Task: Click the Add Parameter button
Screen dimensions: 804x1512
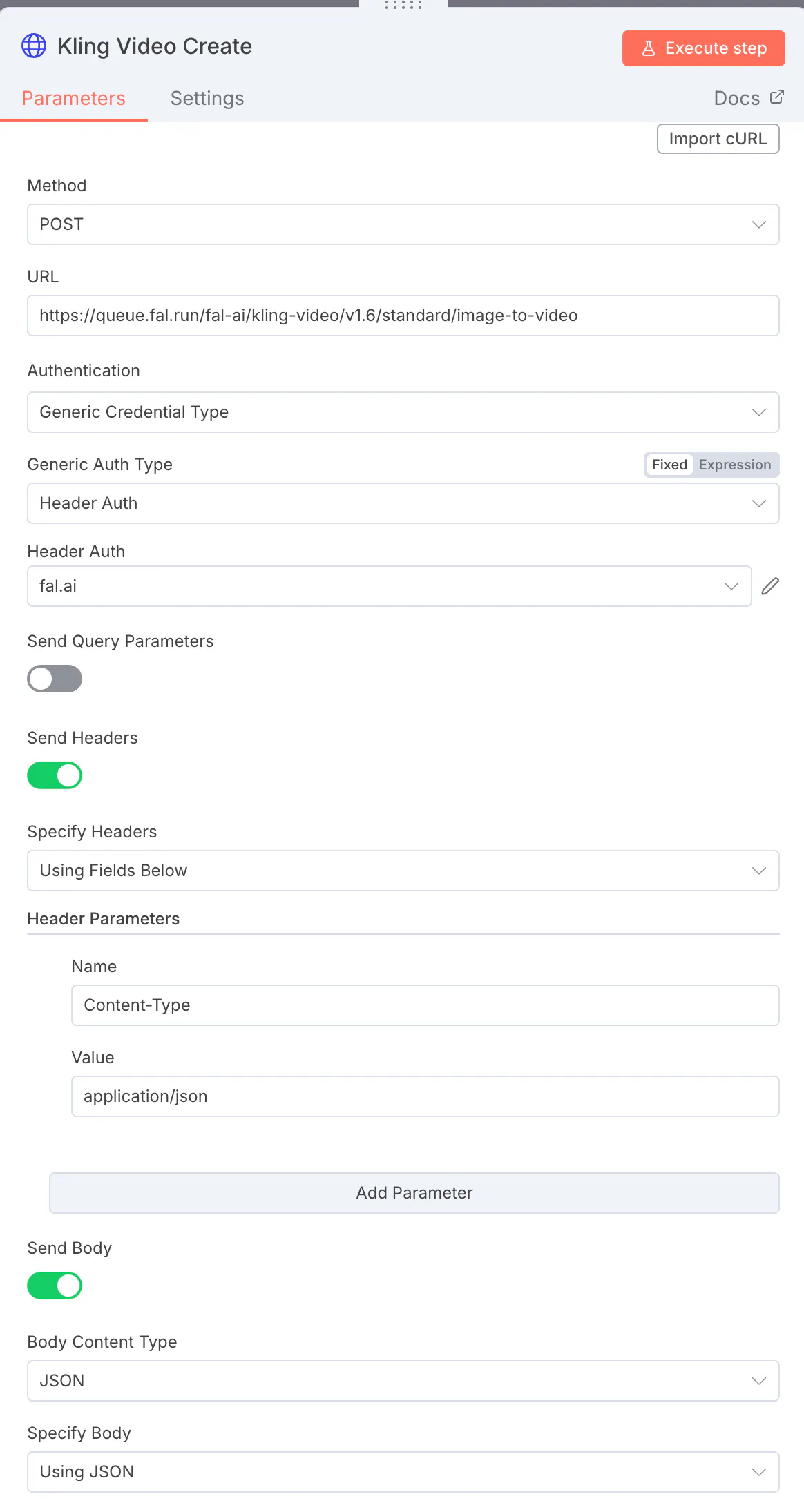Action: pos(414,1193)
